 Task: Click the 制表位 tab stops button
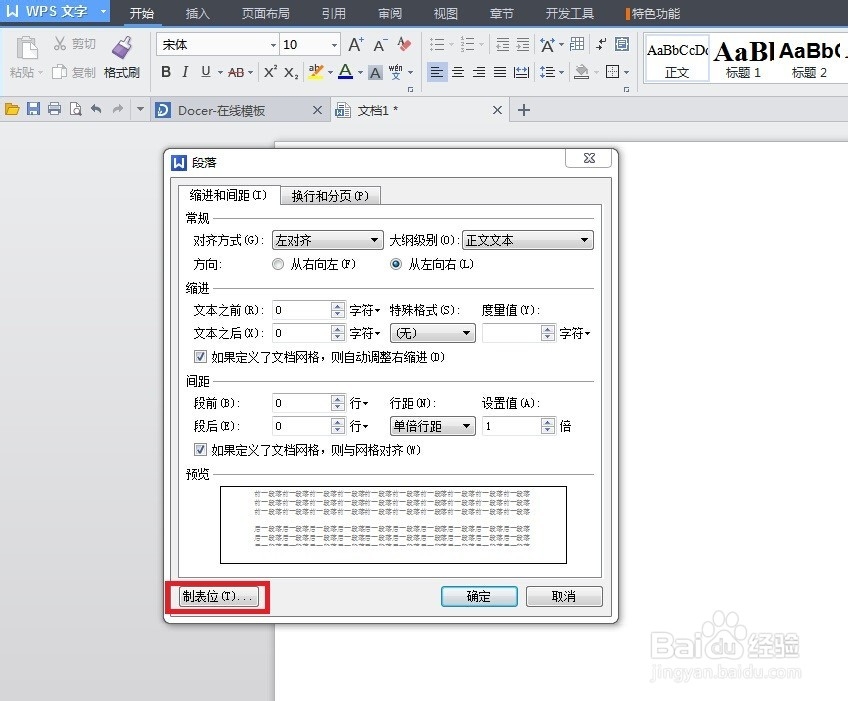point(216,596)
